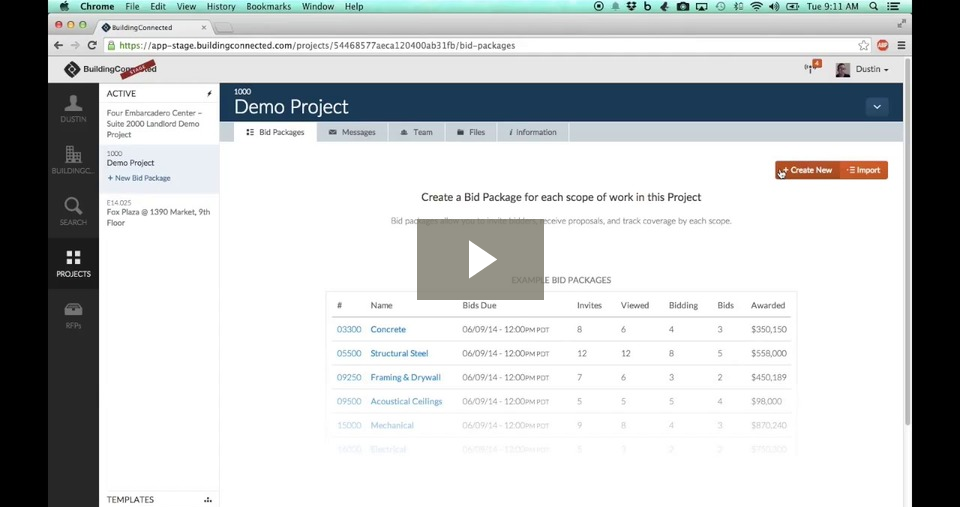Image resolution: width=960 pixels, height=507 pixels.
Task: Expand the Templates panel options
Action: (208, 499)
